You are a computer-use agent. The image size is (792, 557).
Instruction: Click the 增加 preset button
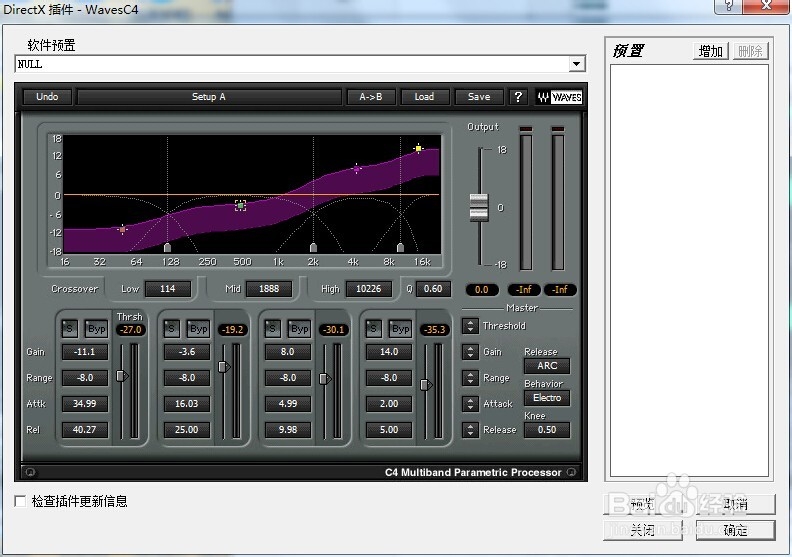tap(710, 51)
